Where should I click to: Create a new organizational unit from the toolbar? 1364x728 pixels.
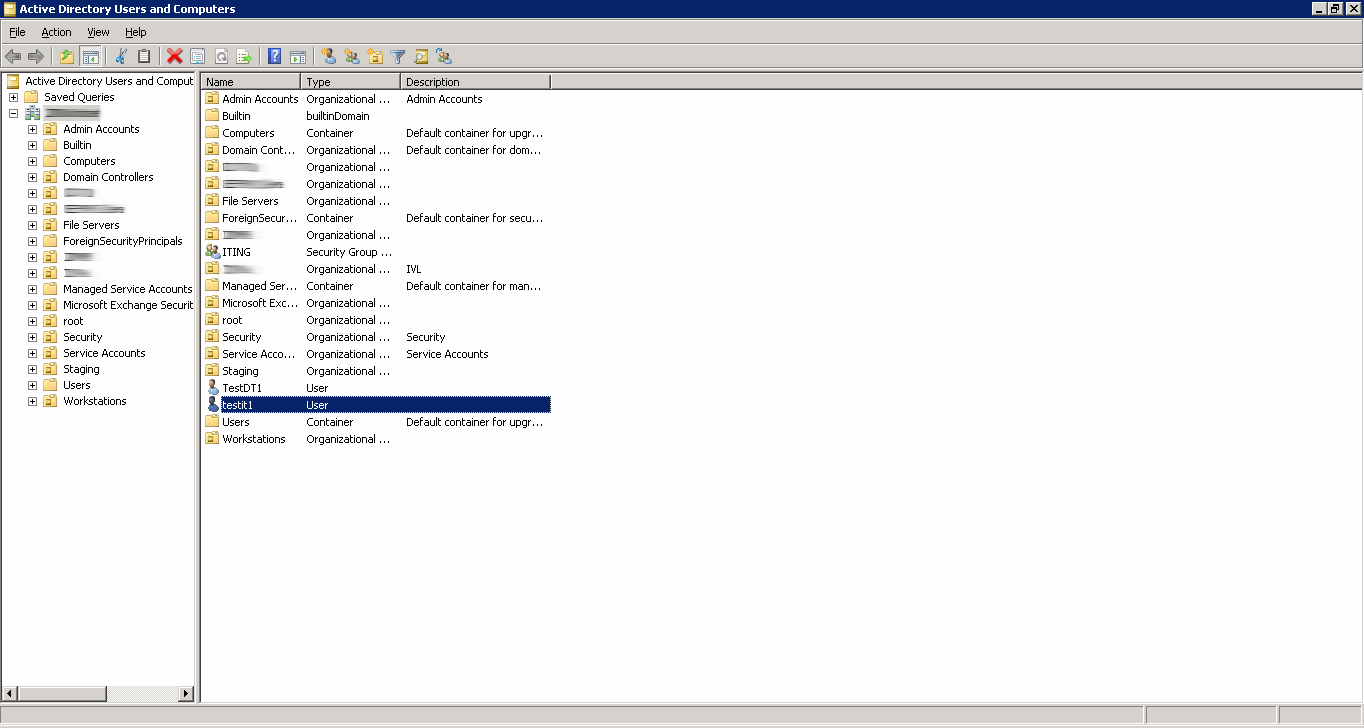coord(375,56)
